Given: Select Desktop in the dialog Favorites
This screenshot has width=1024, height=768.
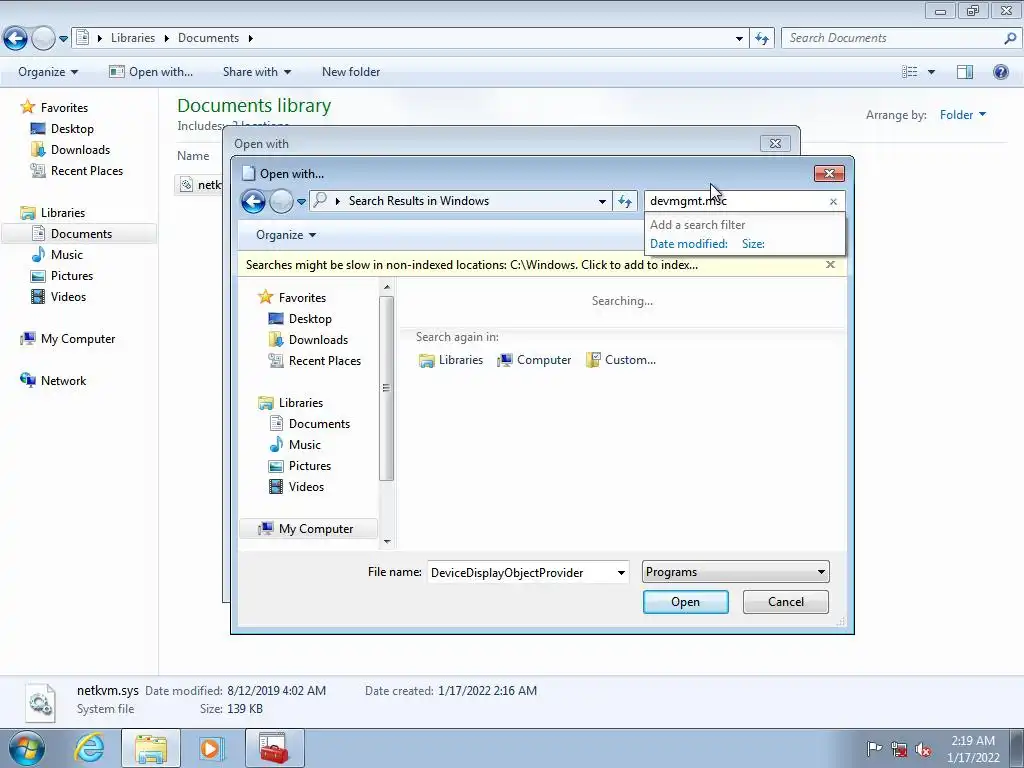Looking at the screenshot, I should (300, 319).
